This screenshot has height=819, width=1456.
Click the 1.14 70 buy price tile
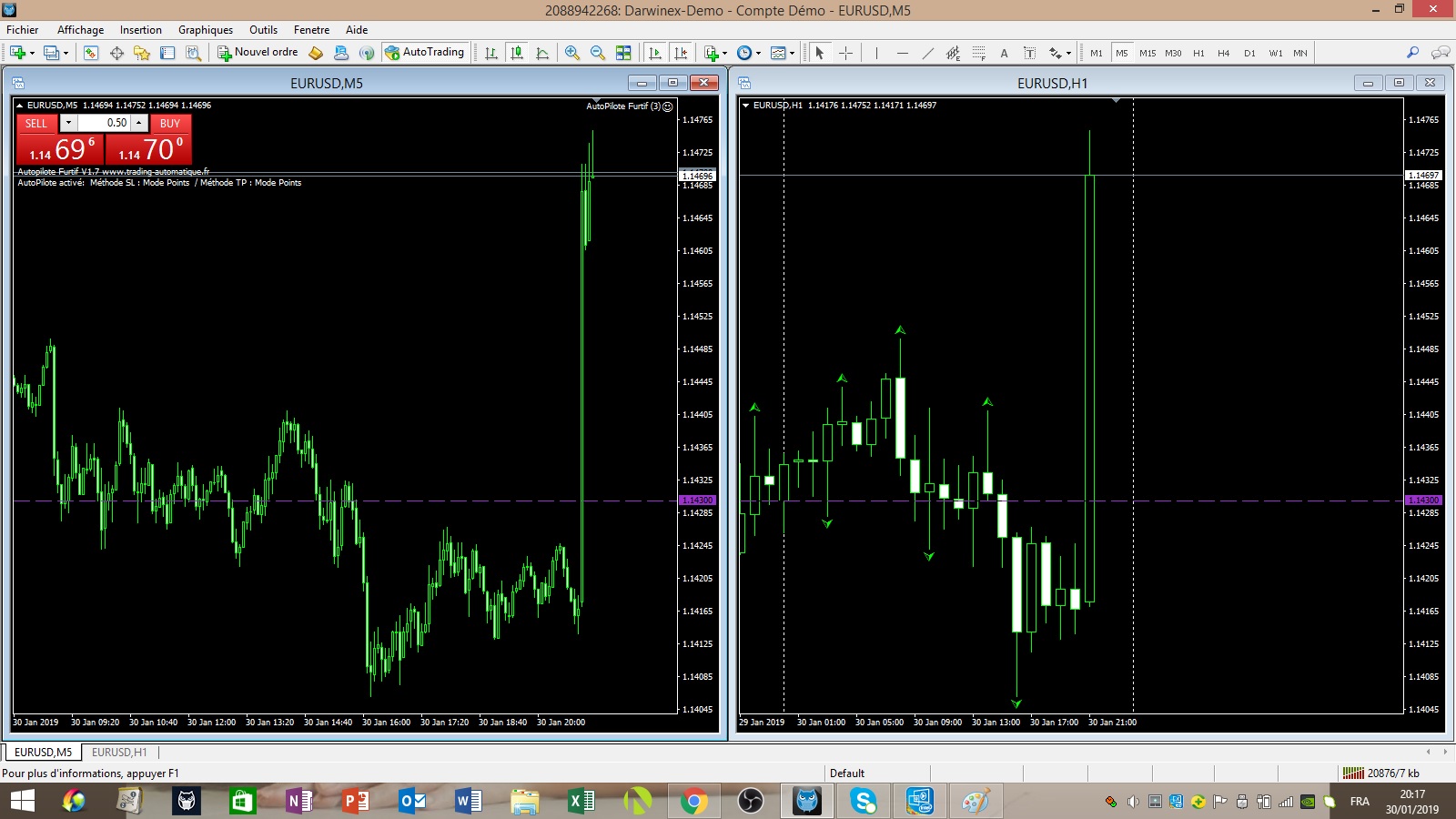(148, 149)
